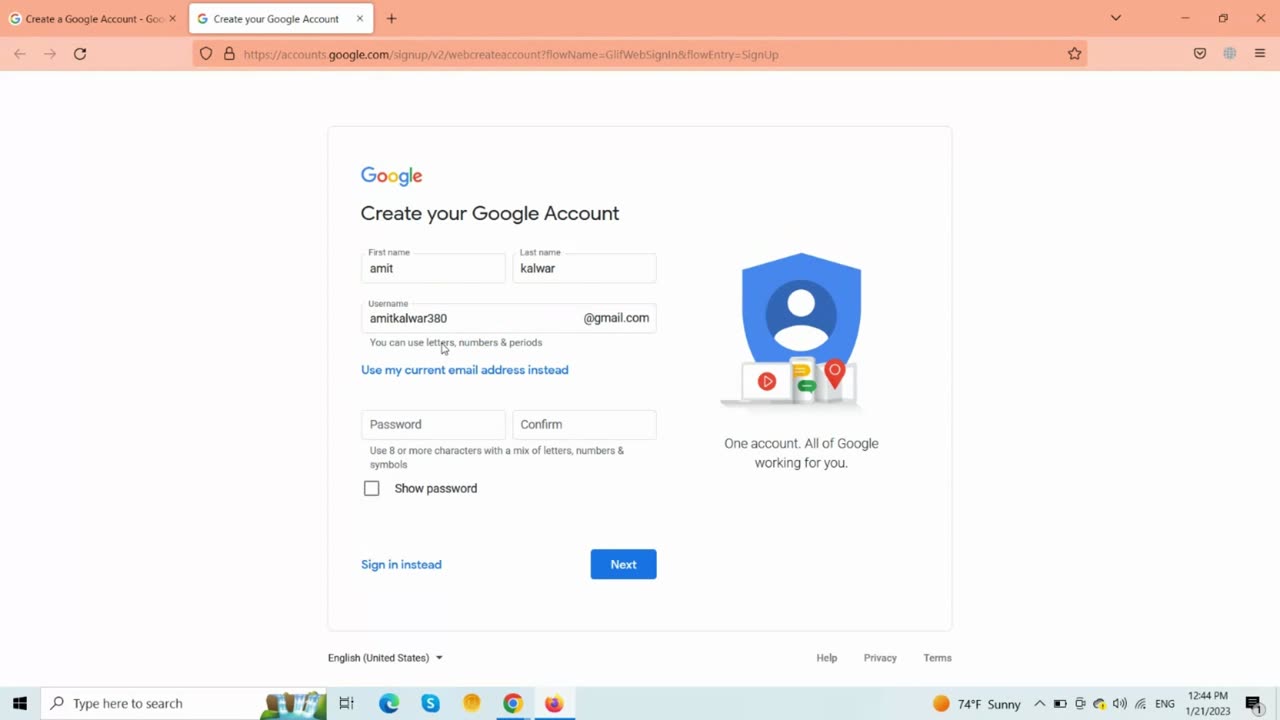Viewport: 1280px width, 720px height.
Task: Click the padlock site security icon
Action: pos(229,54)
